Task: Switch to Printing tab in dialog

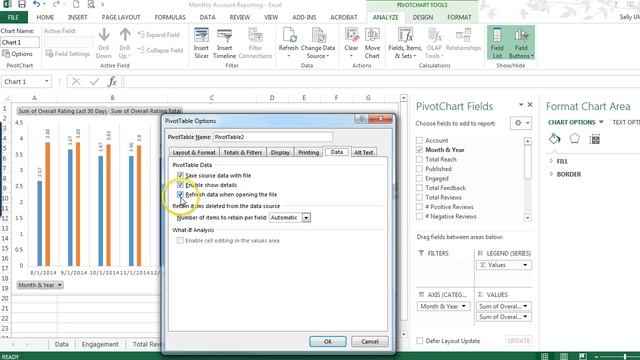Action: tap(308, 152)
